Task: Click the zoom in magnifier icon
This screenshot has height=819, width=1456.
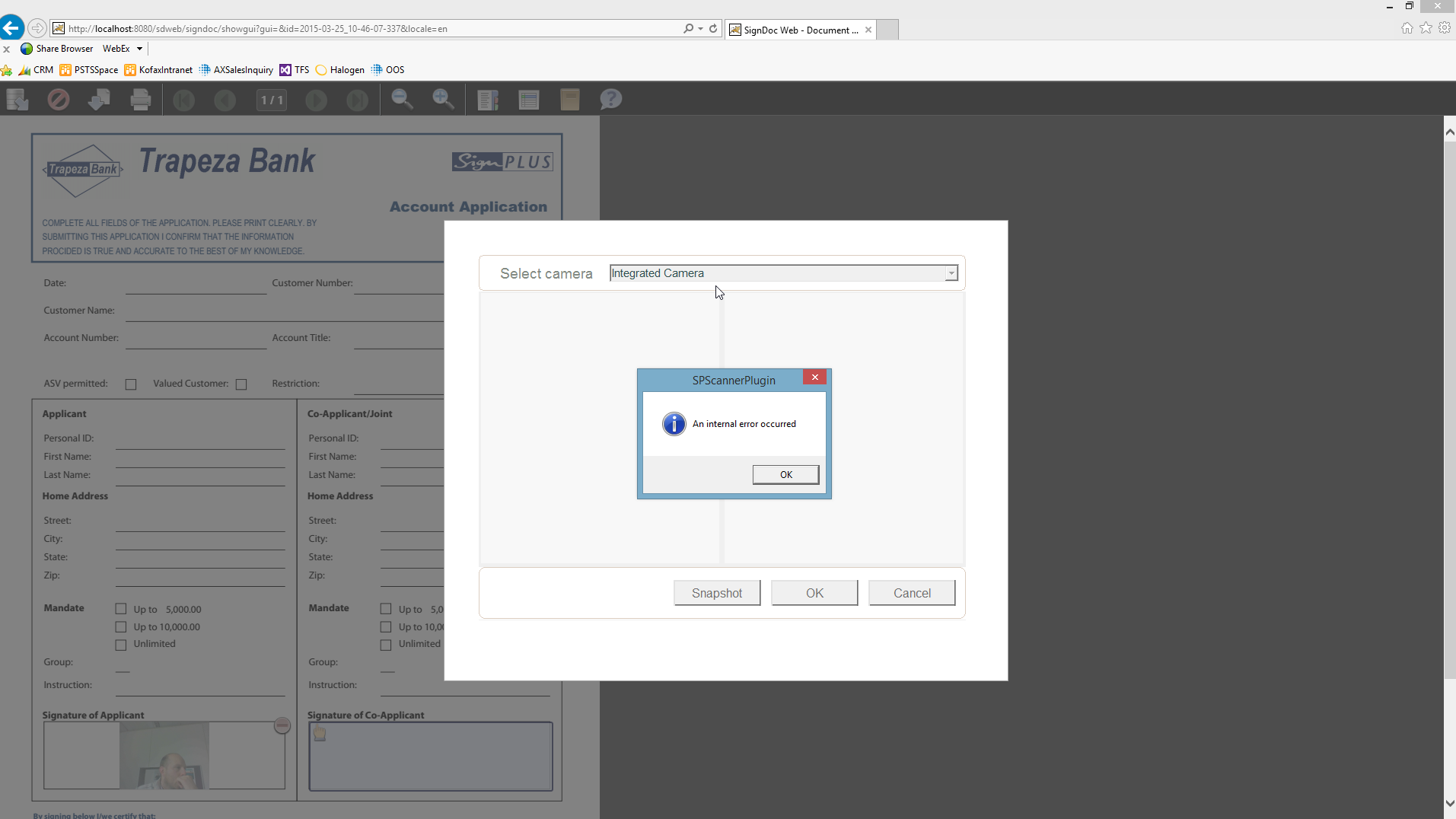Action: tap(443, 99)
